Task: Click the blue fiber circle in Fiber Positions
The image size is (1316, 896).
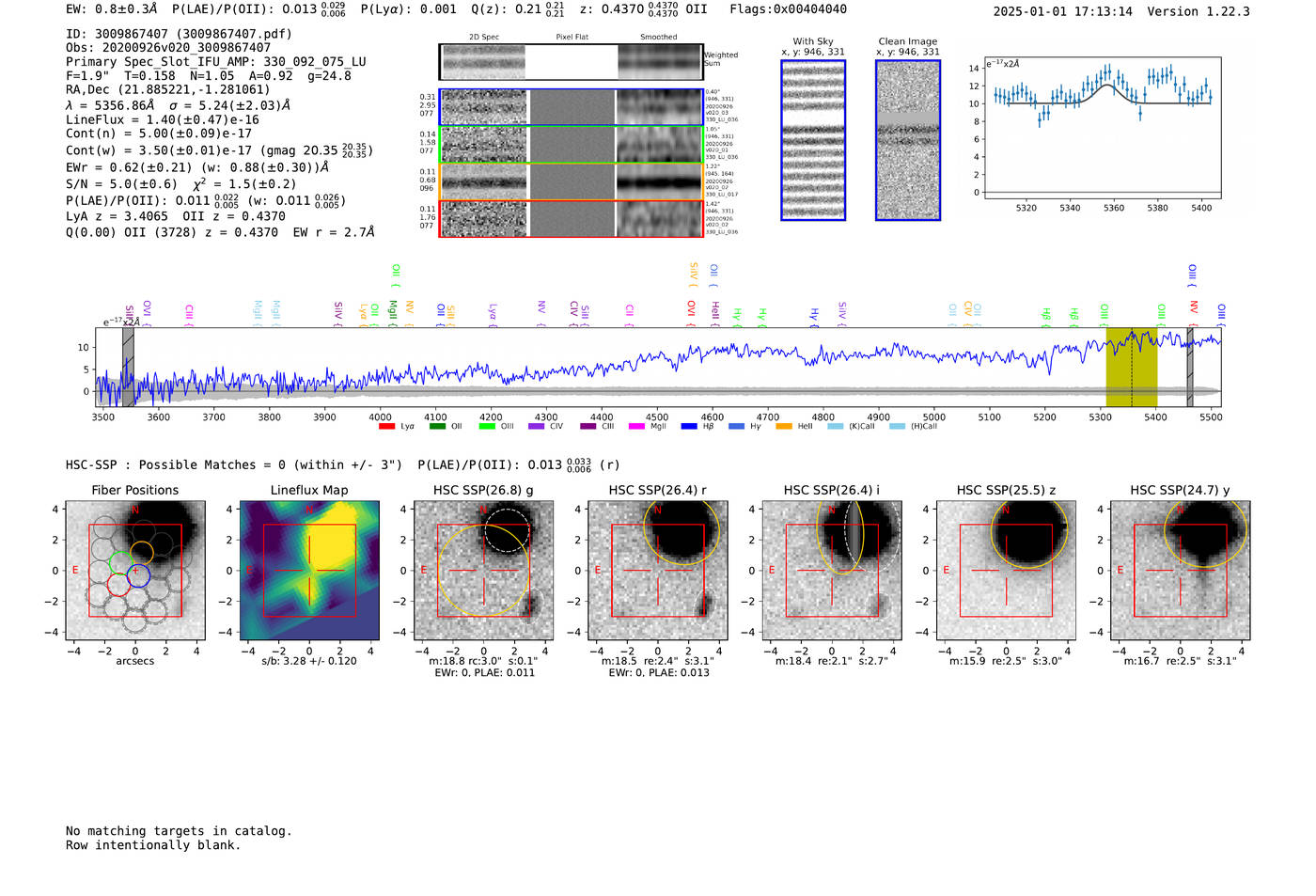Action: click(138, 575)
